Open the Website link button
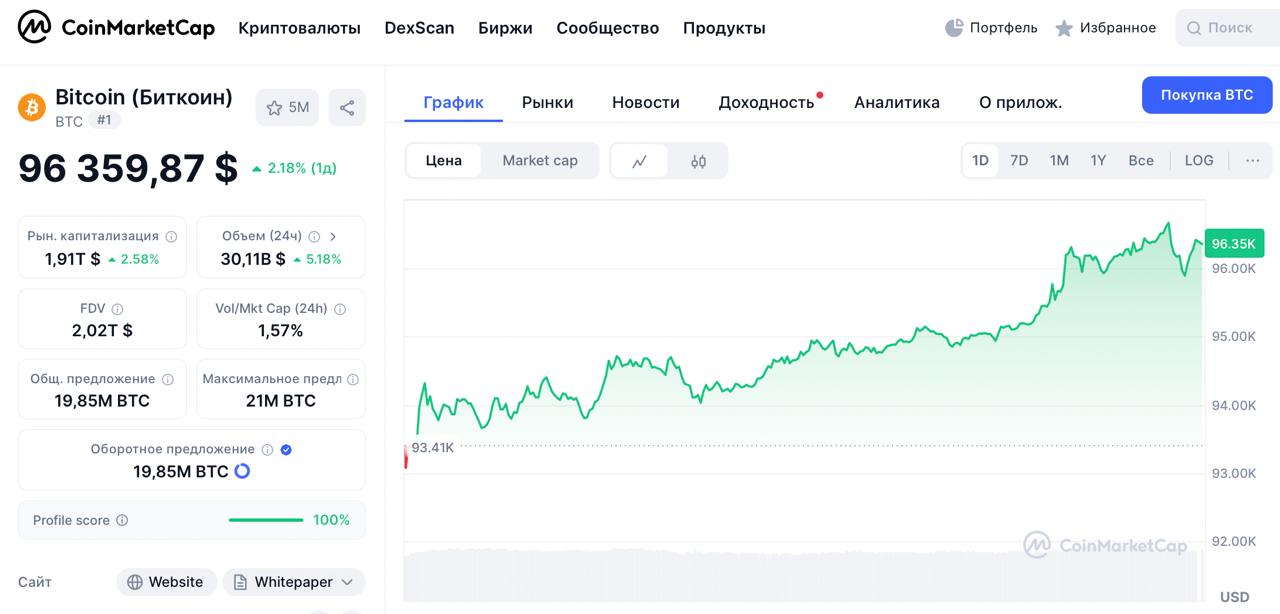Screen dimensions: 1280x614 pos(165,582)
